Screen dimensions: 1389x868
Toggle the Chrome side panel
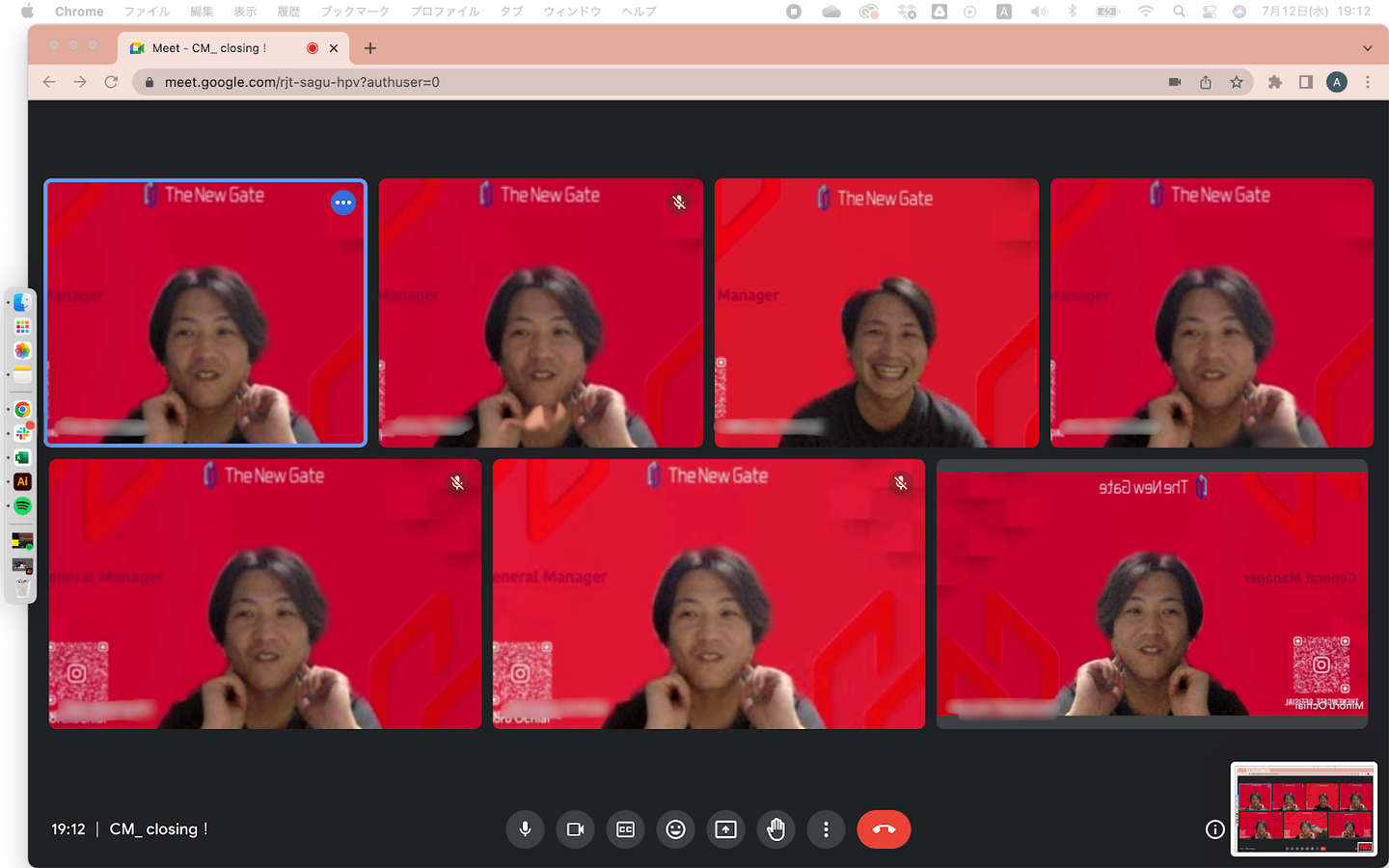click(x=1306, y=82)
